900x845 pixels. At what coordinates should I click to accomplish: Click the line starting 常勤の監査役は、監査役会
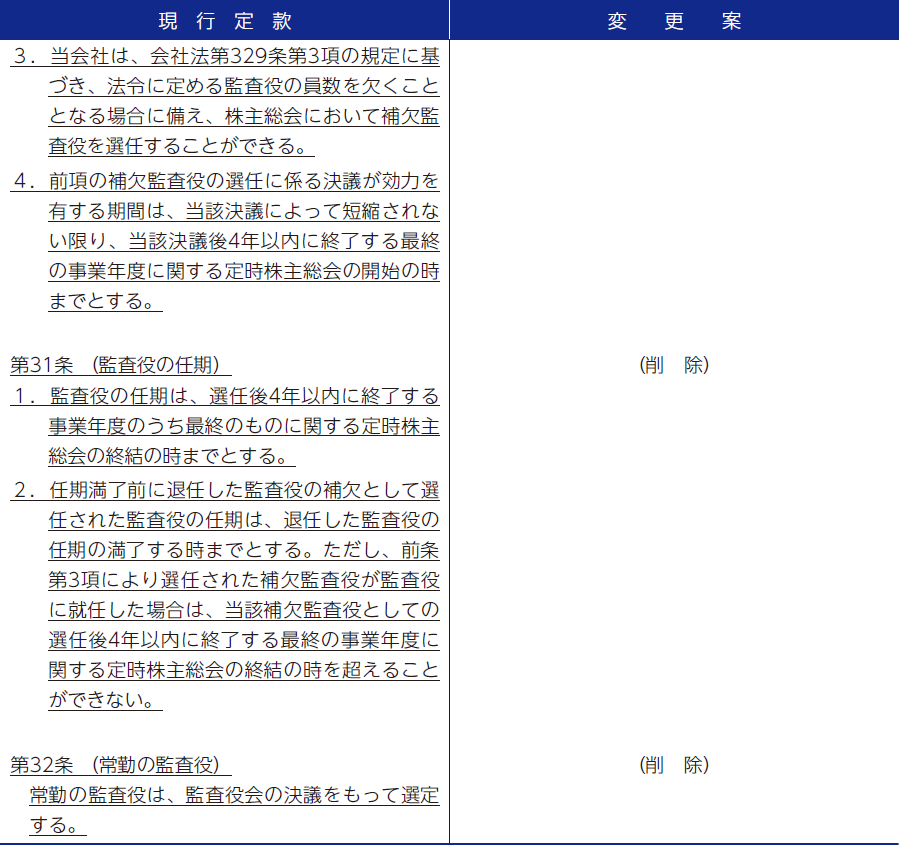coord(234,796)
